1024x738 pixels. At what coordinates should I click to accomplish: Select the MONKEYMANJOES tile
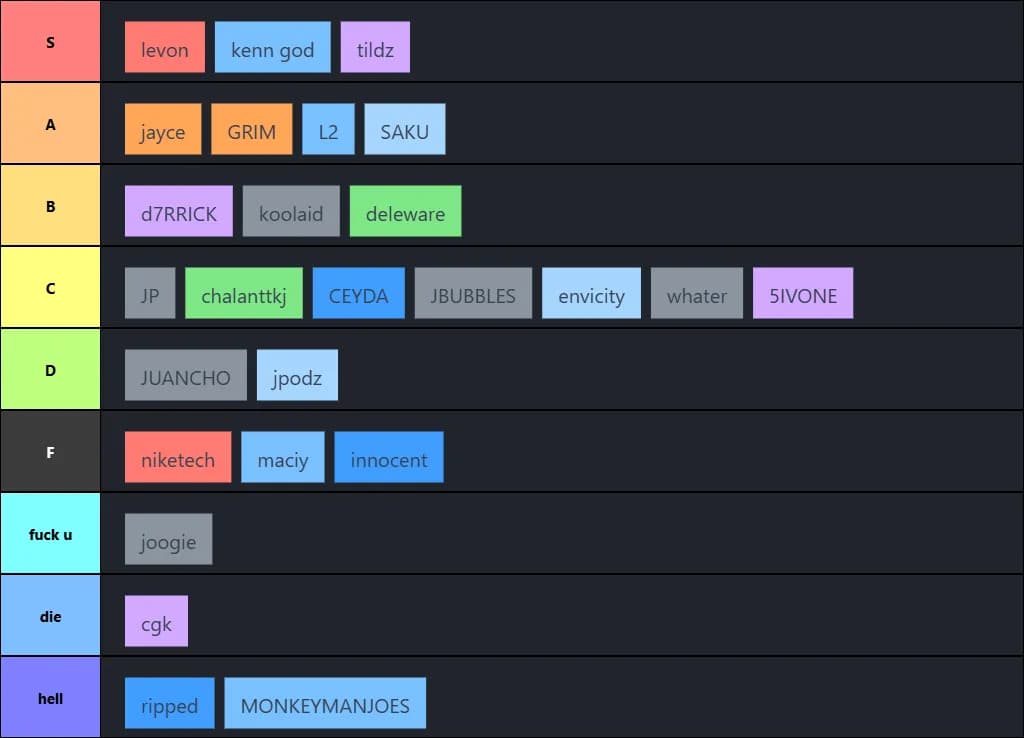pos(325,703)
